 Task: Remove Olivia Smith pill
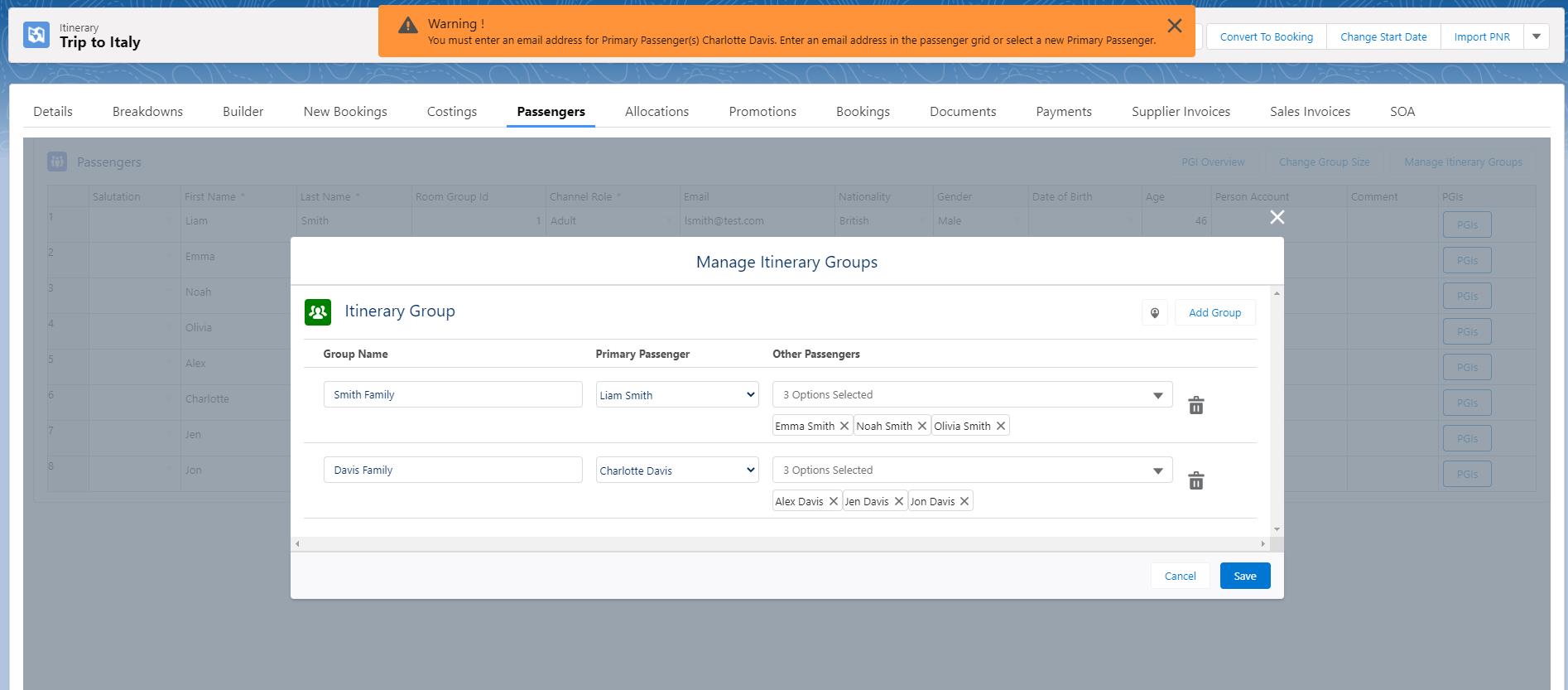coord(1001,426)
